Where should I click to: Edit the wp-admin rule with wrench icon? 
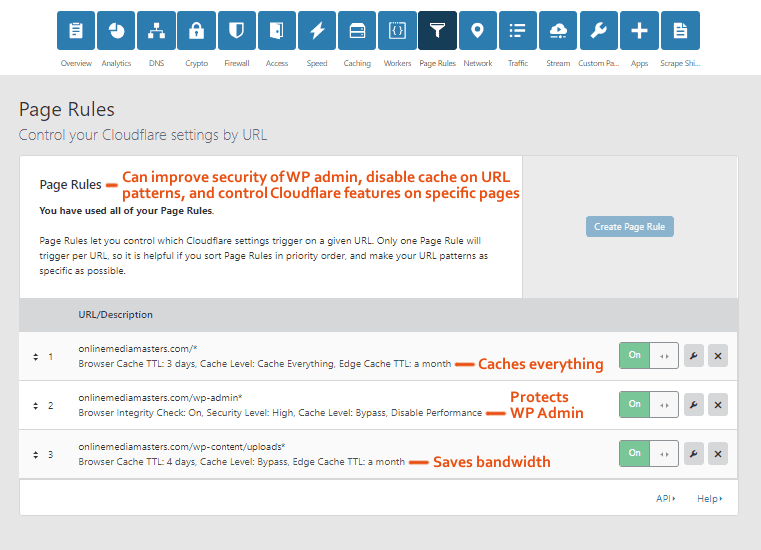pos(694,405)
